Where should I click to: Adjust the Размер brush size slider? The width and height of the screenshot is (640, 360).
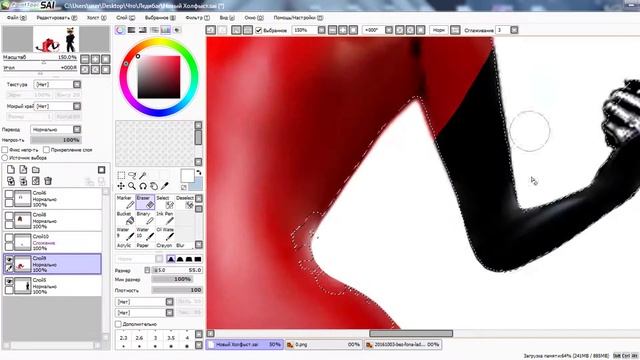point(177,270)
